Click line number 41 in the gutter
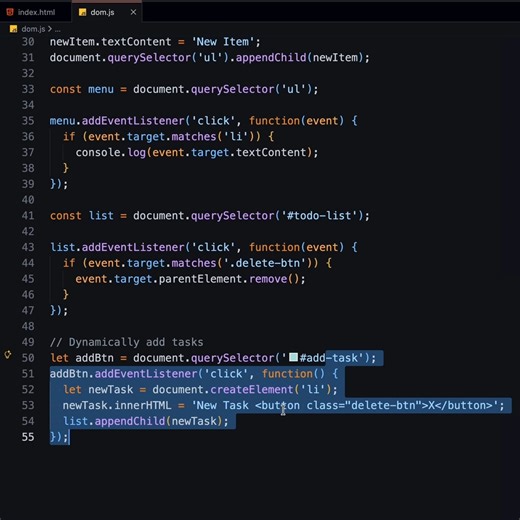This screenshot has width=520, height=520. point(28,216)
